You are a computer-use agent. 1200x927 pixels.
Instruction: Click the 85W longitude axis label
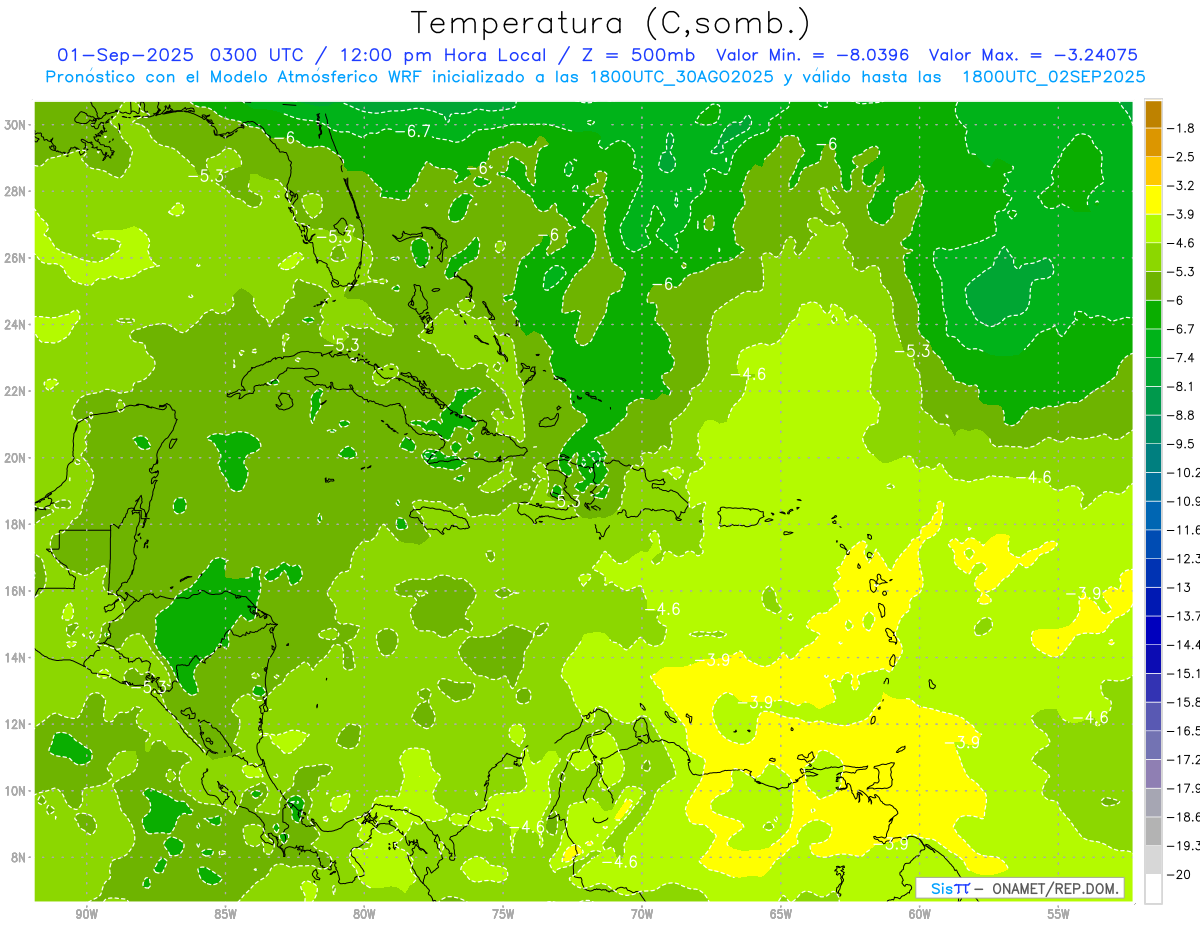(x=226, y=915)
